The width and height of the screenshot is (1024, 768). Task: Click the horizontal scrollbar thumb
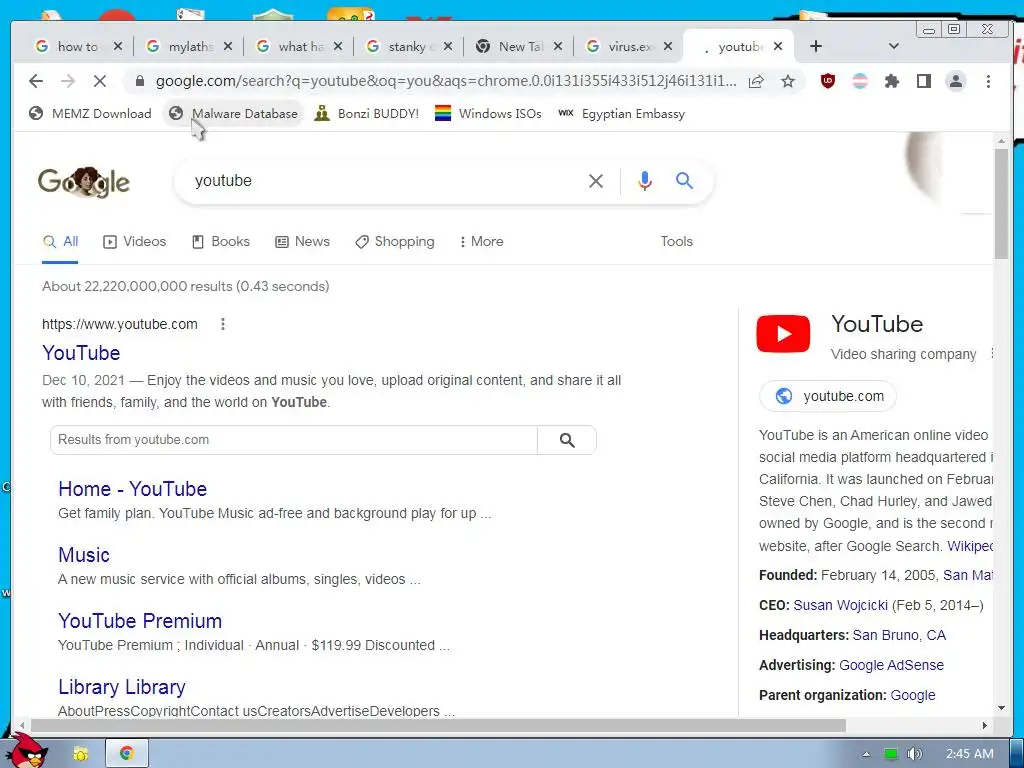[x=438, y=726]
